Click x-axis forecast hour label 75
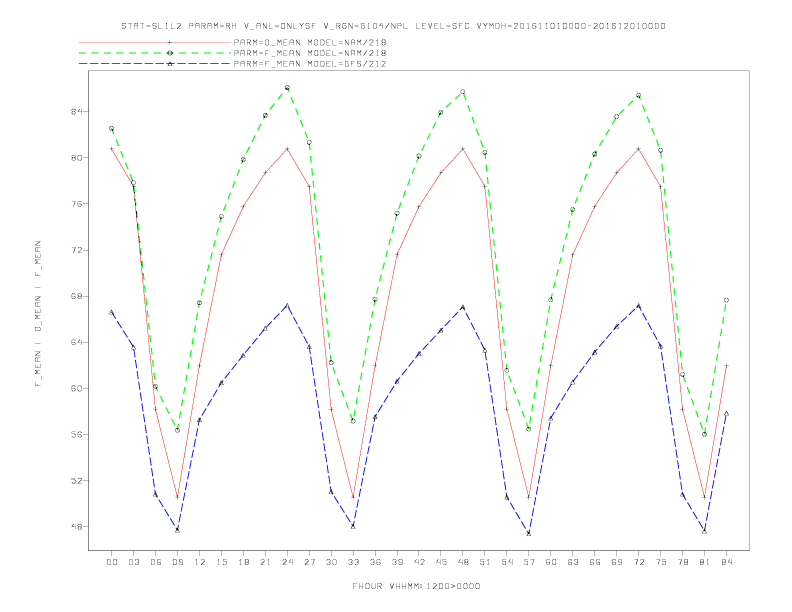Screen dimensions: 792x612 click(661, 562)
